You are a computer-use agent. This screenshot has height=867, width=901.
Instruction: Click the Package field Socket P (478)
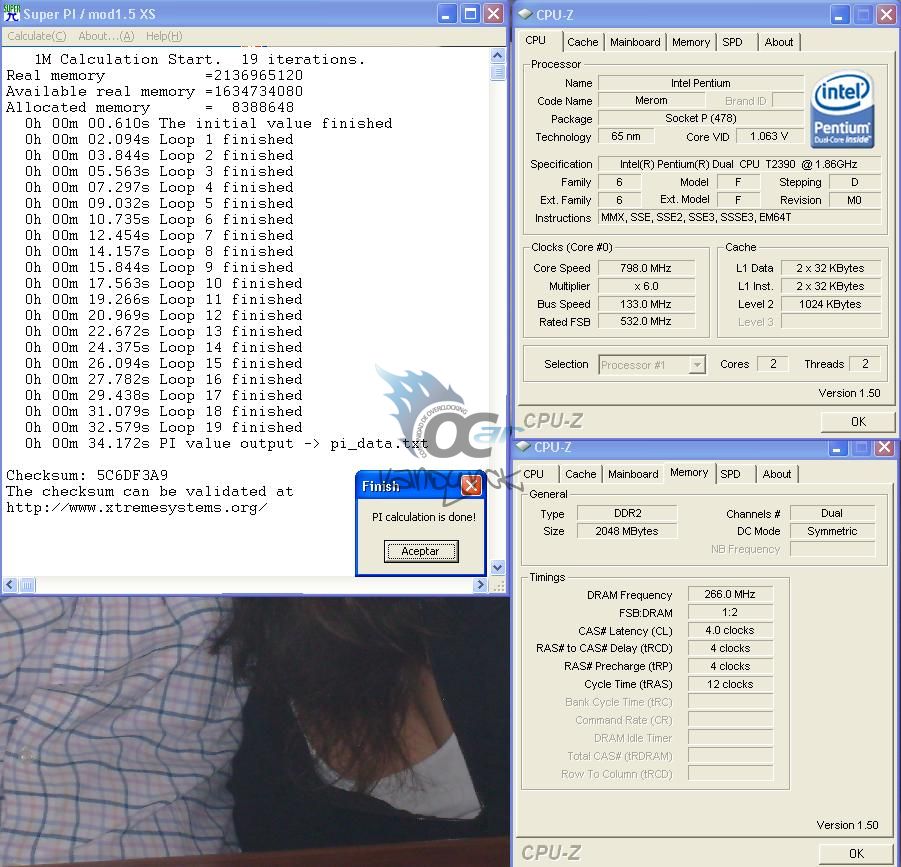tap(700, 118)
